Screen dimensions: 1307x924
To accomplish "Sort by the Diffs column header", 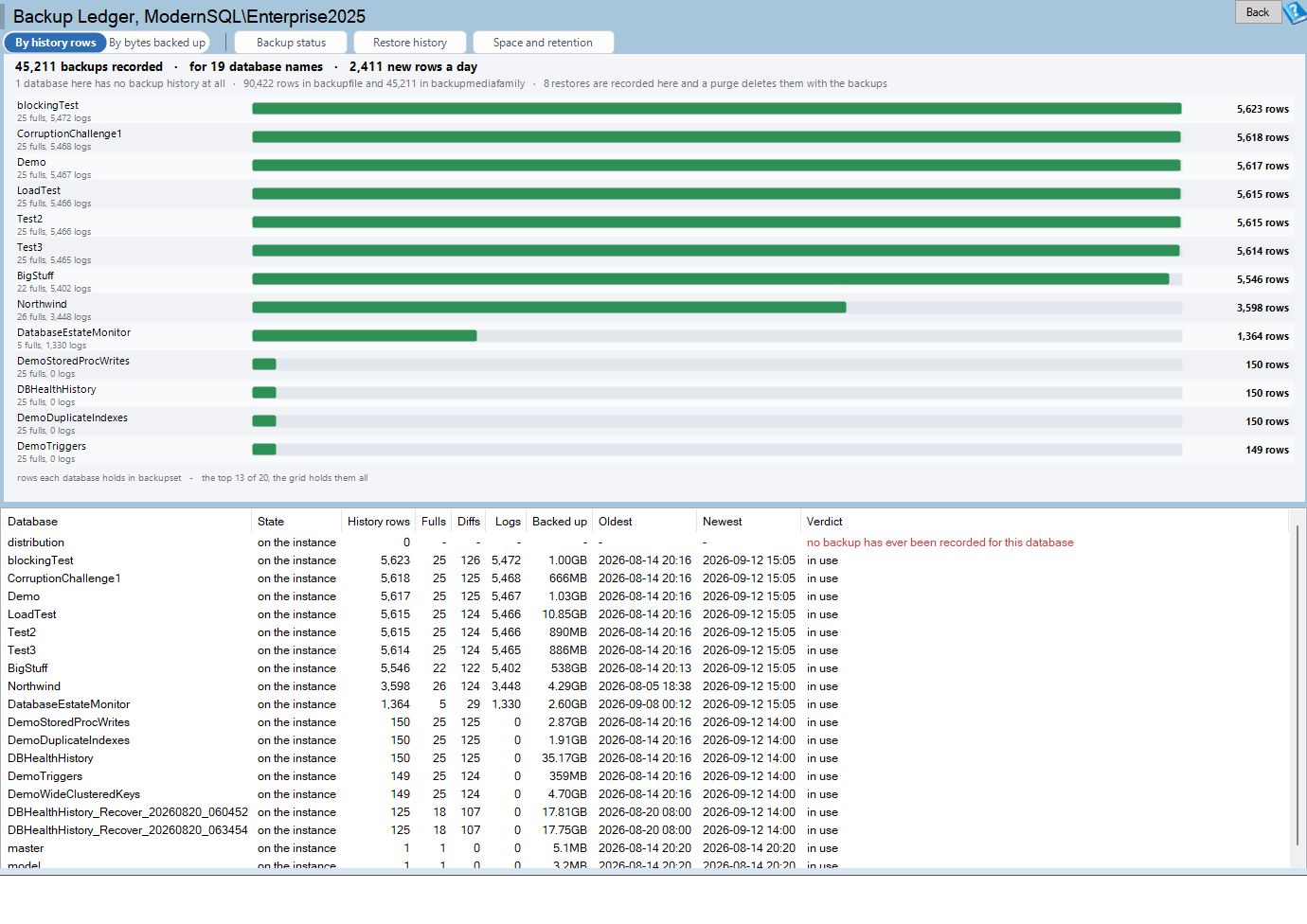I will 469,522.
